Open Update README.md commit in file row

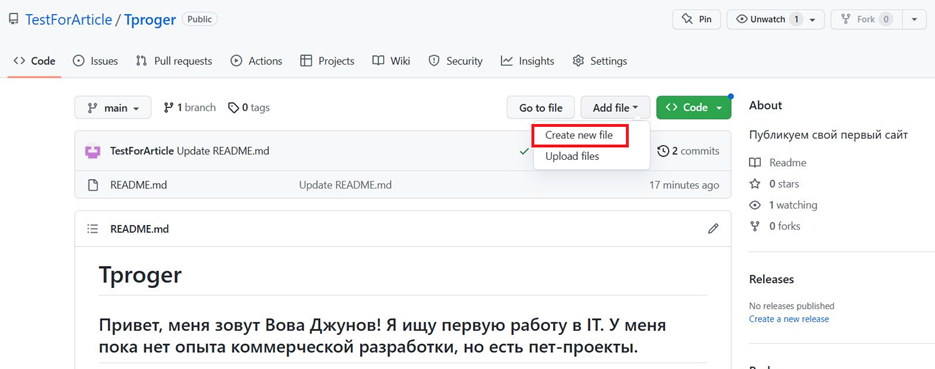coord(345,185)
